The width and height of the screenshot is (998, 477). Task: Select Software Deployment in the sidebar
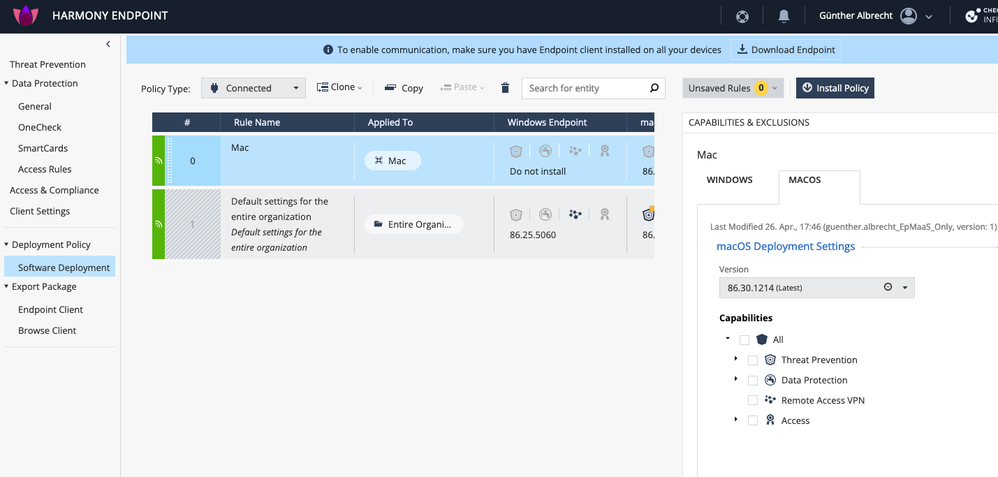coord(60,267)
